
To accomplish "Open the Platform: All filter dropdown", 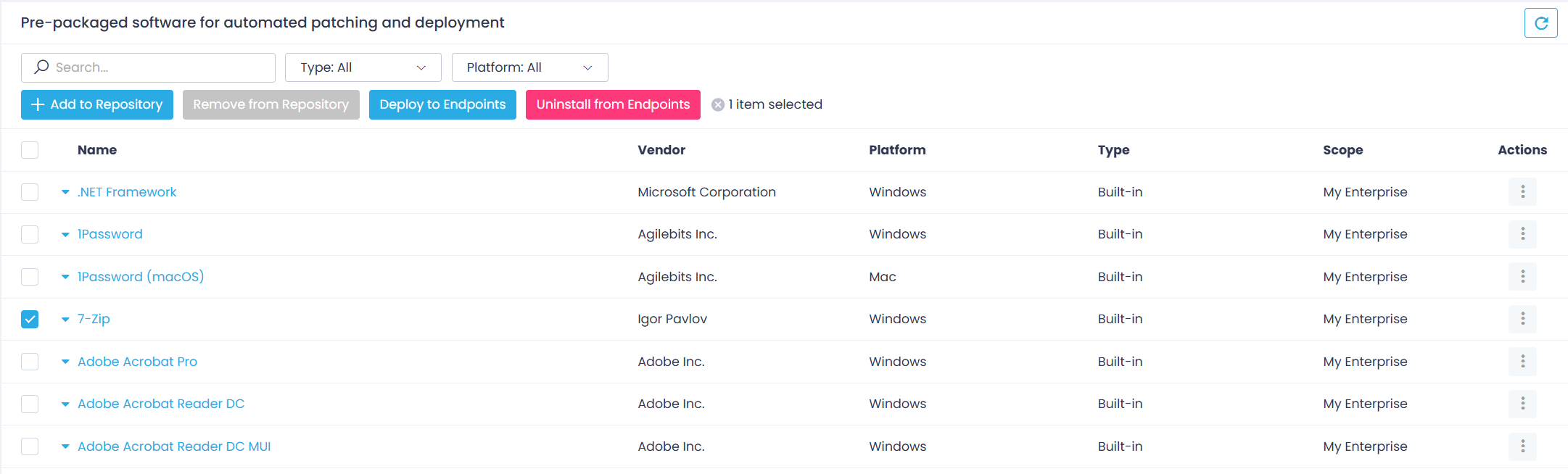I will click(529, 67).
